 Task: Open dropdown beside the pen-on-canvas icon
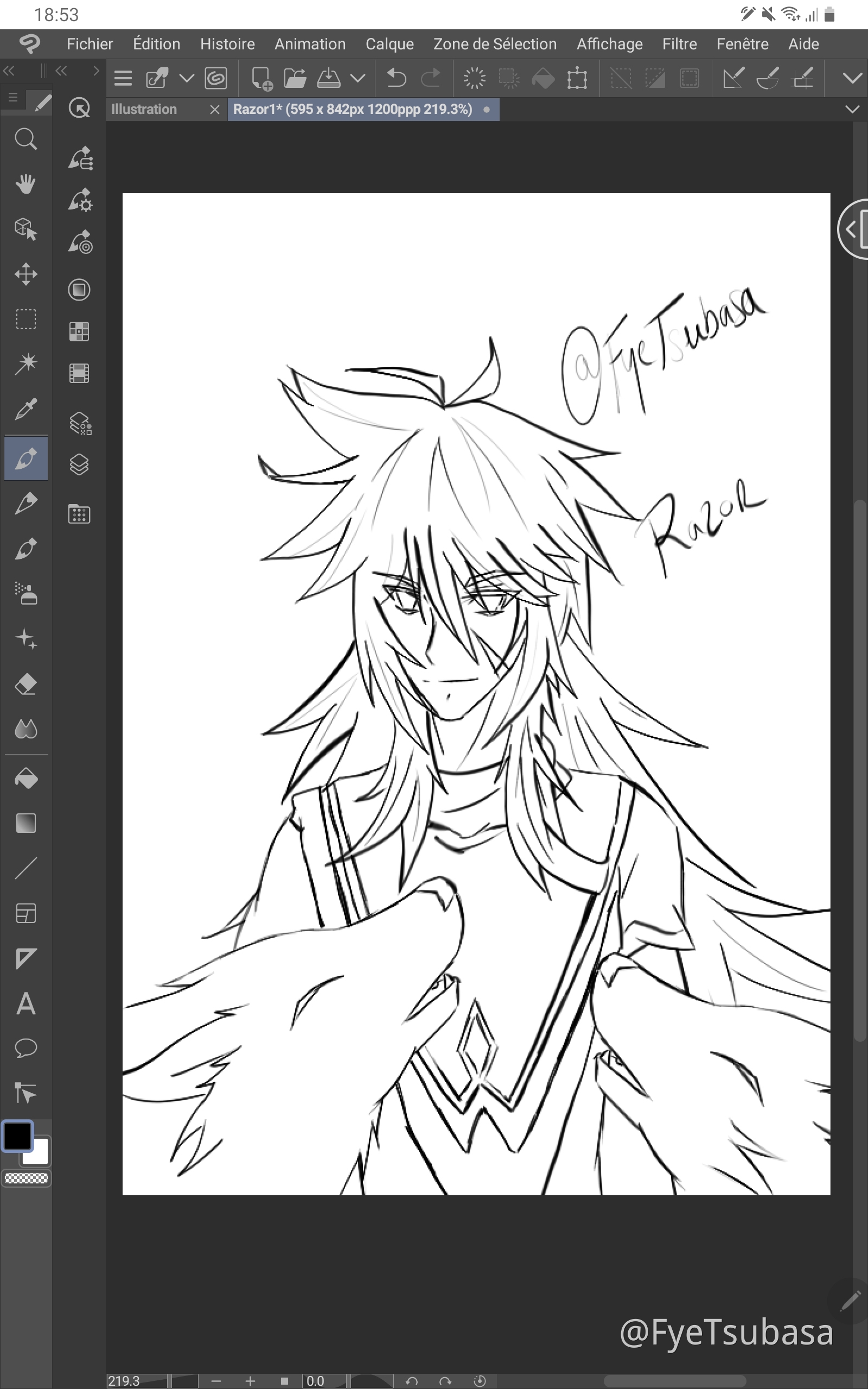click(x=187, y=78)
